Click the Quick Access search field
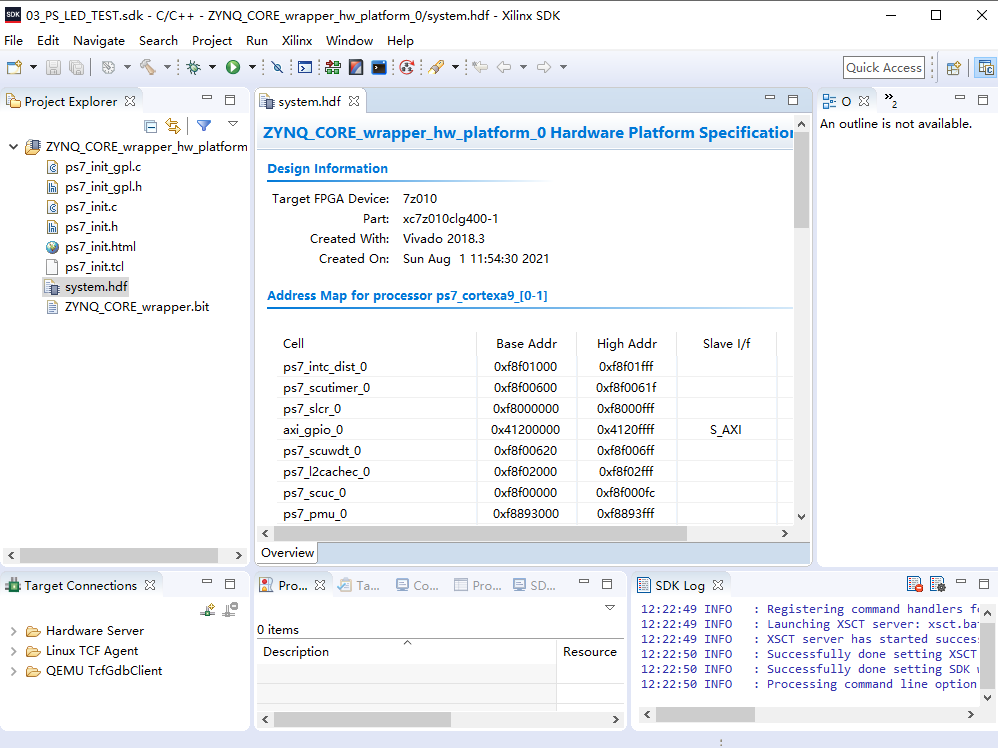The width and height of the screenshot is (998, 748). click(884, 67)
